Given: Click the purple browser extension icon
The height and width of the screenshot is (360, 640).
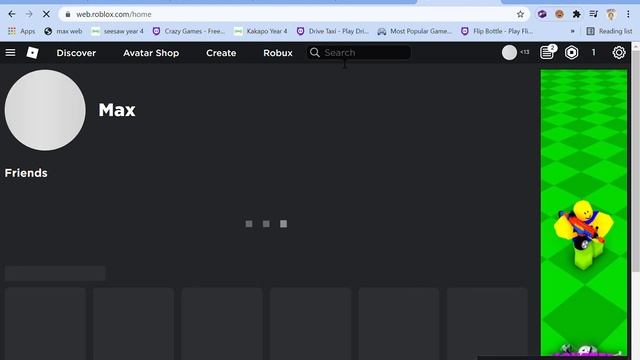Looking at the screenshot, I should (x=542, y=14).
